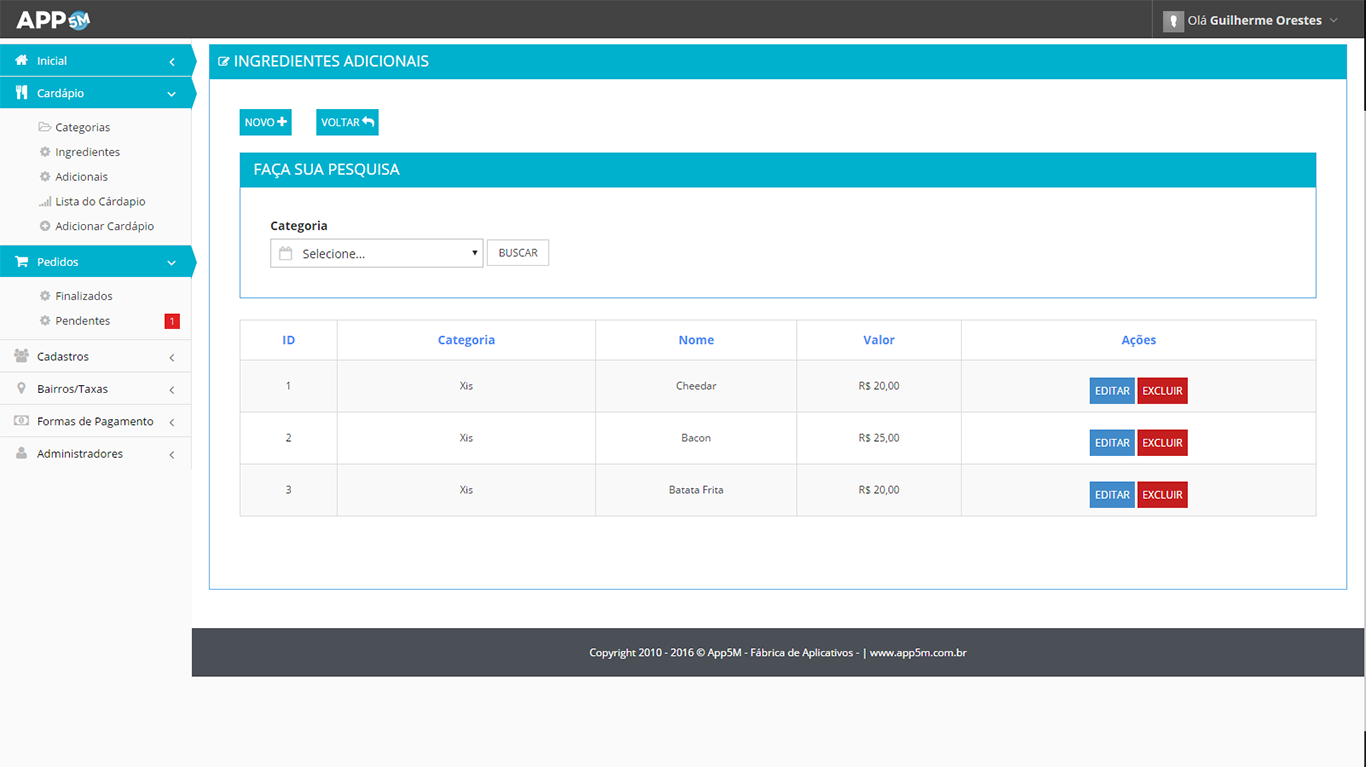Open the Categoria Selecione dropdown
The width and height of the screenshot is (1366, 767).
tap(377, 254)
